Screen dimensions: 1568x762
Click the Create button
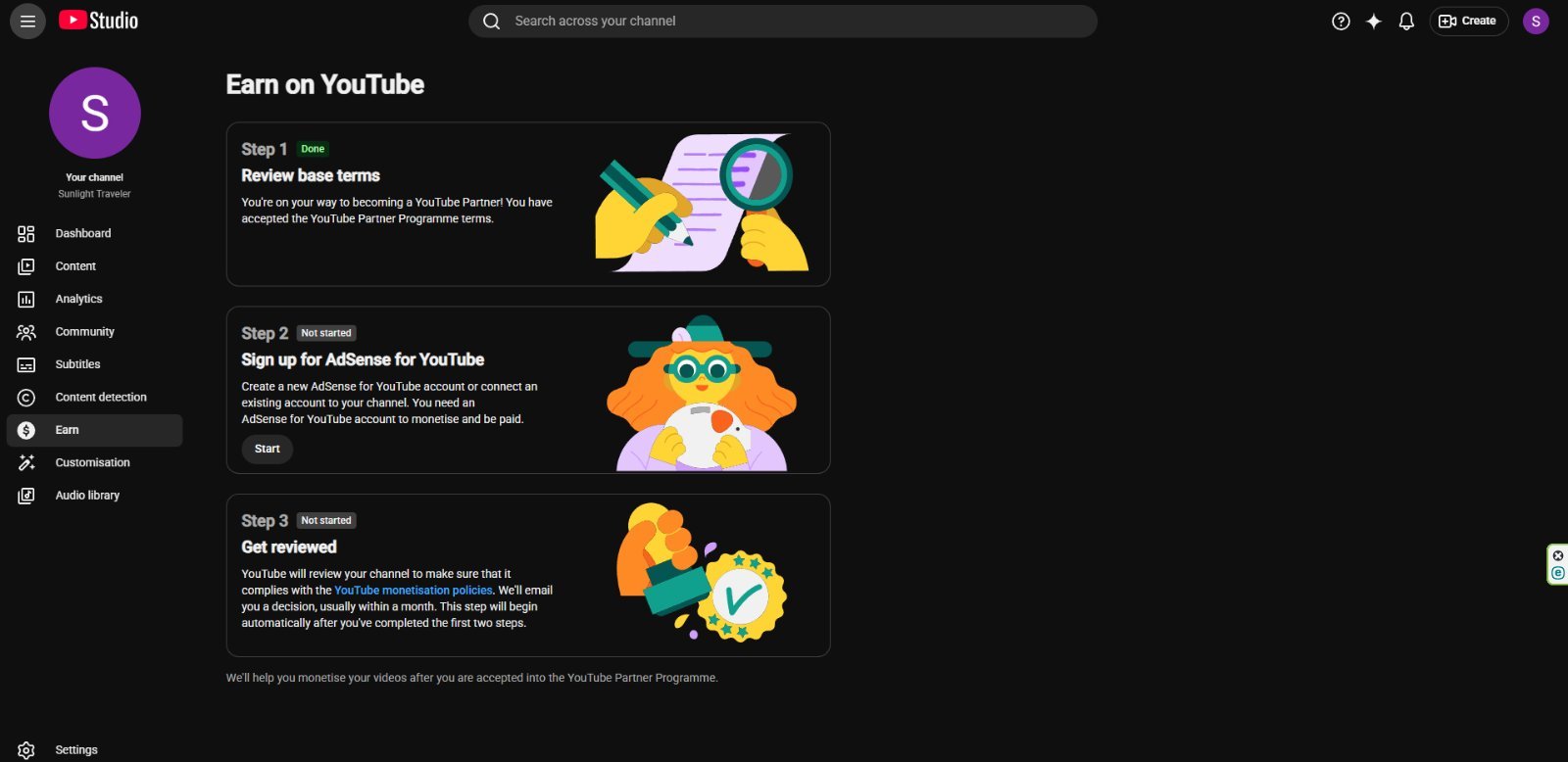1468,21
